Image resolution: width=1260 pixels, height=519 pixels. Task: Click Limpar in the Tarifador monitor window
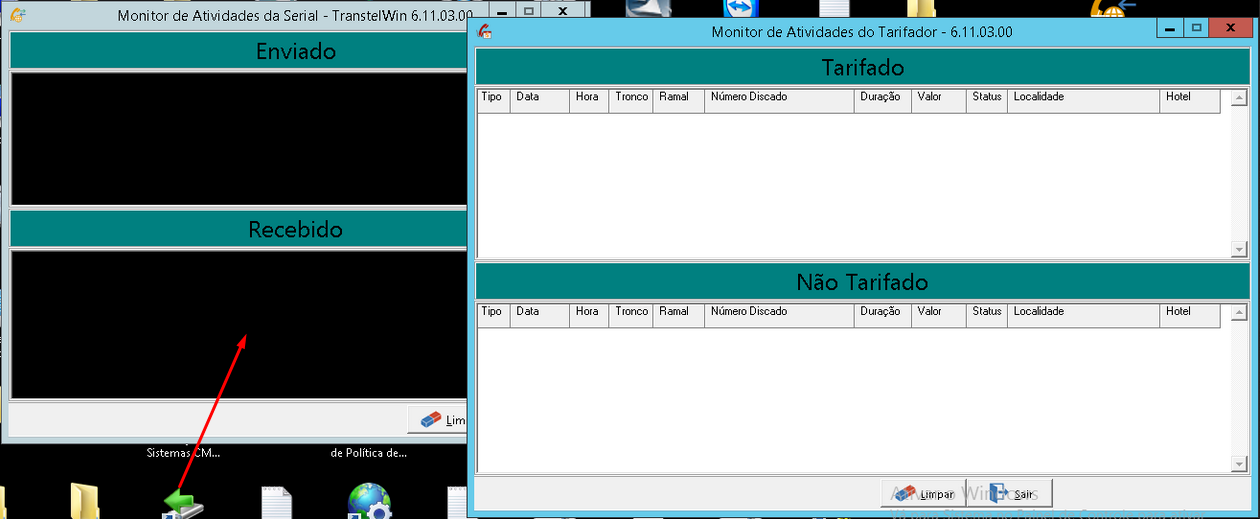924,494
